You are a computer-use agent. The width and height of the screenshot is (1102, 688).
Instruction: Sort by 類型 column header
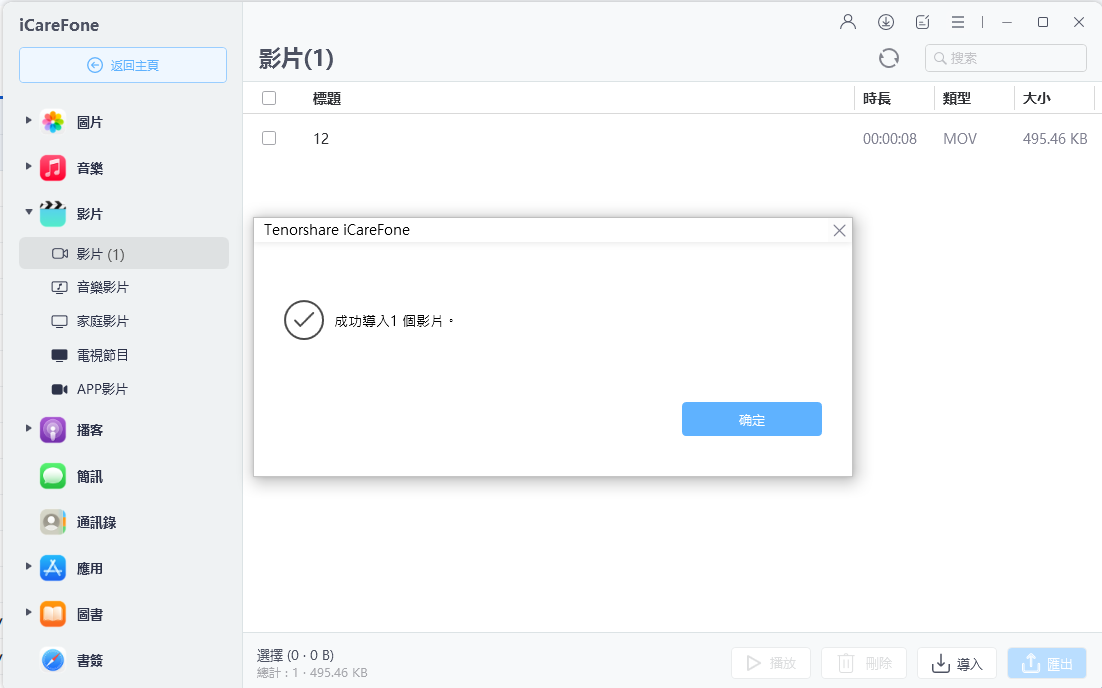(957, 99)
